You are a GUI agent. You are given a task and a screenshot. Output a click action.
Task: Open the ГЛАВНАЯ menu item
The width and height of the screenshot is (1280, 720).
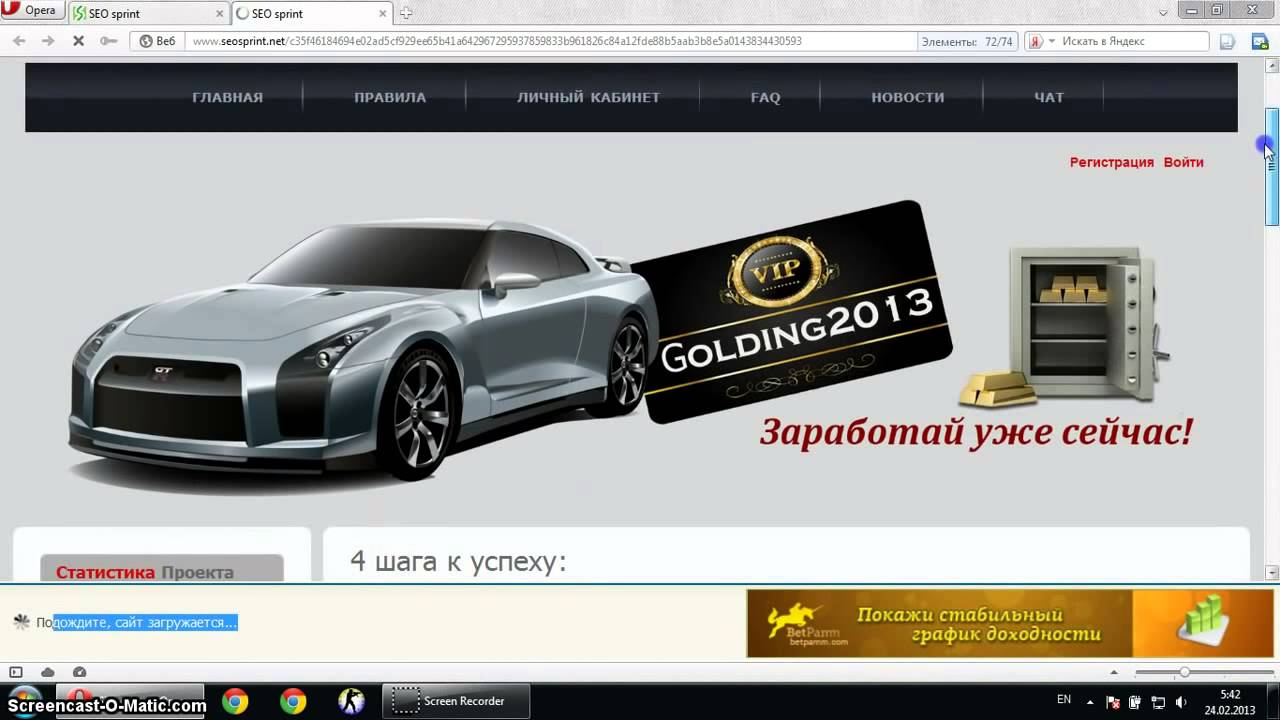pyautogui.click(x=227, y=97)
